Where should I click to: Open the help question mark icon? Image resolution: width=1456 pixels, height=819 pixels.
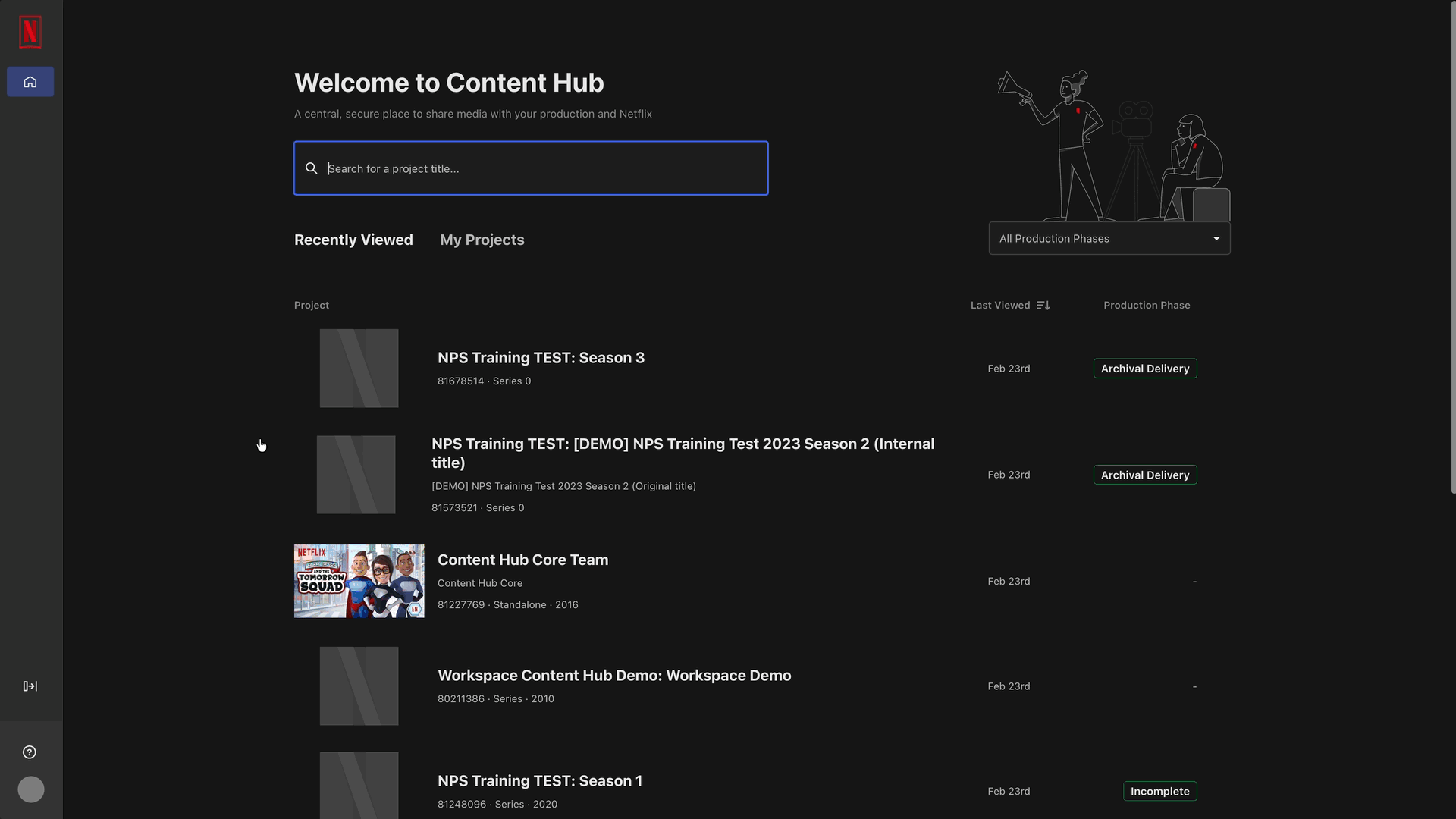(30, 752)
